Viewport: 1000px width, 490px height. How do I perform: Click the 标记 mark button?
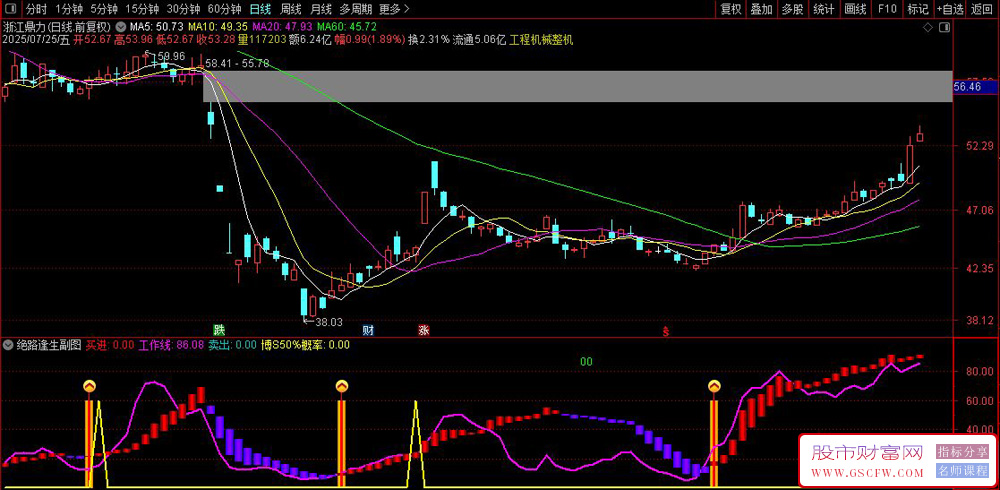918,9
